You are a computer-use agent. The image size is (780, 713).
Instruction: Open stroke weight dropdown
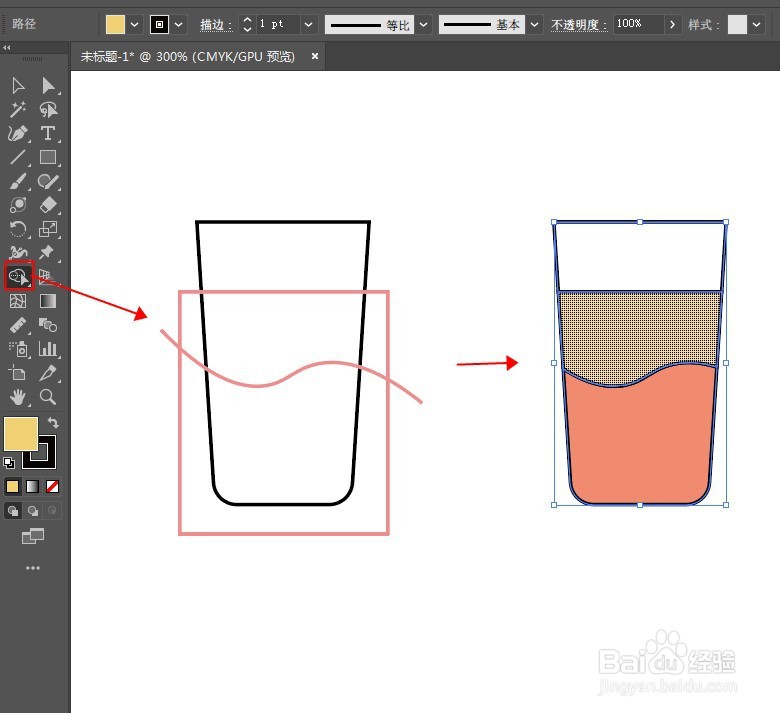(308, 24)
